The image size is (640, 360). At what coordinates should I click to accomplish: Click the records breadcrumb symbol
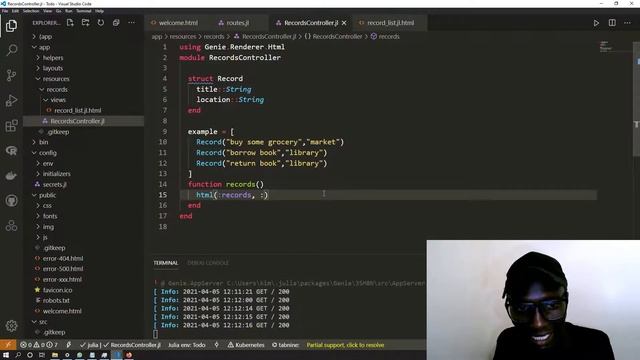click(389, 36)
